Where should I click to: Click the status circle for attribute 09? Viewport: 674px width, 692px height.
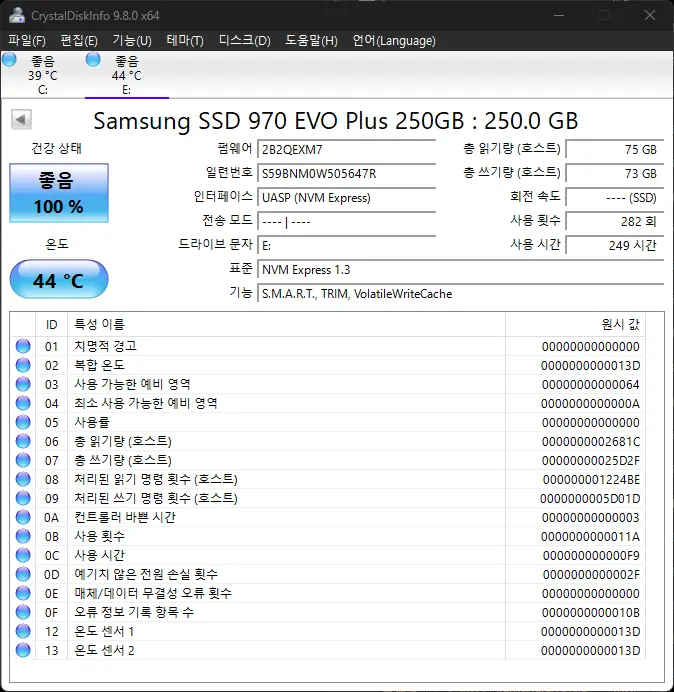coord(23,498)
